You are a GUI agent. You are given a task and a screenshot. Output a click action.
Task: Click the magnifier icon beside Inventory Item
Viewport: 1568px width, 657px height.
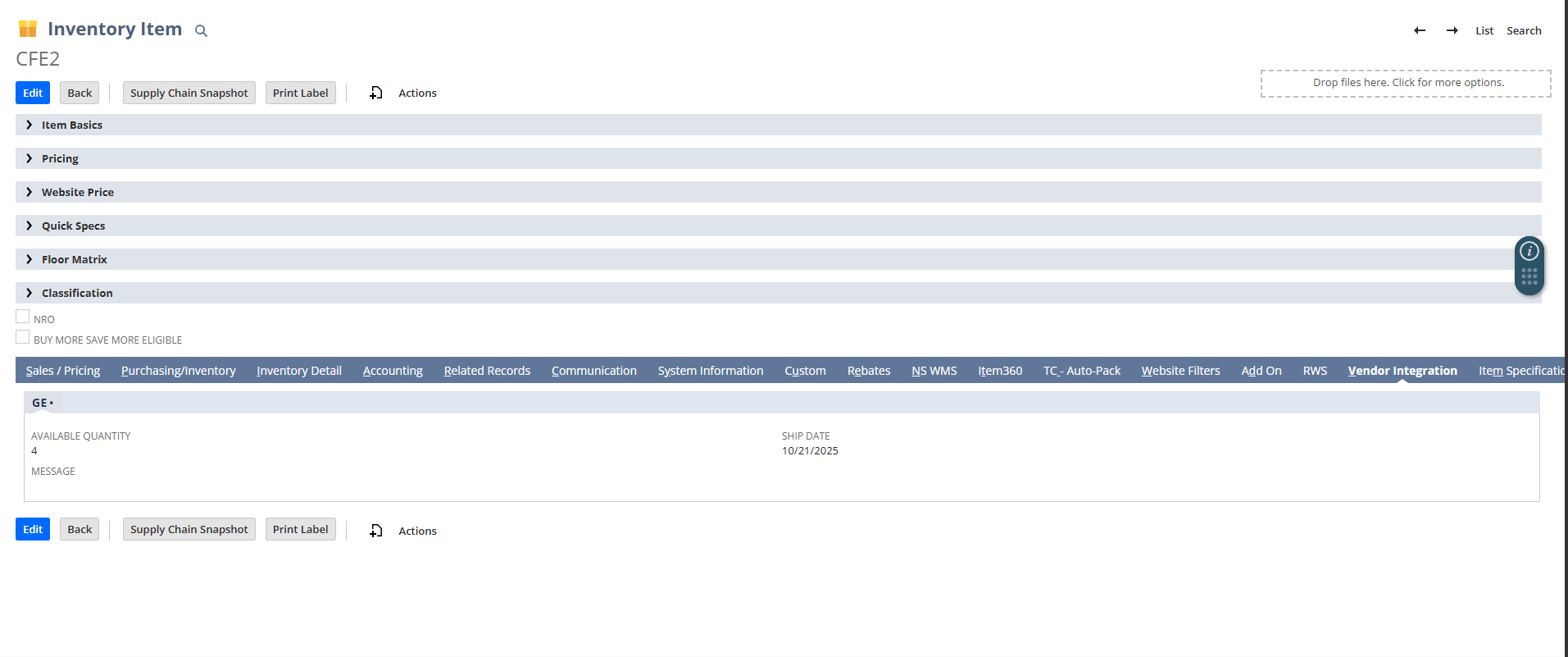(x=201, y=31)
